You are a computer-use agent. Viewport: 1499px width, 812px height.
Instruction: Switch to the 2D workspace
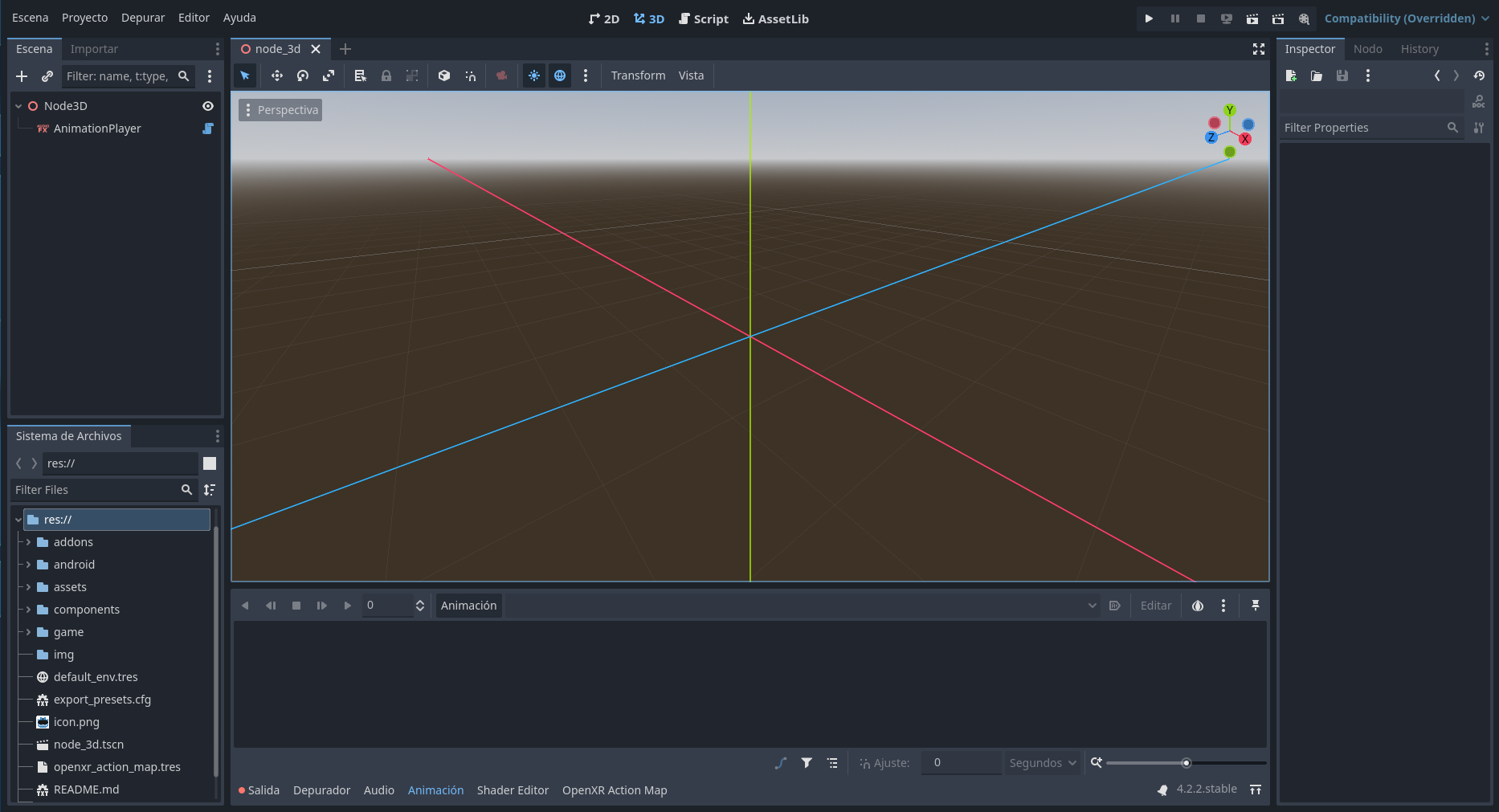[604, 18]
